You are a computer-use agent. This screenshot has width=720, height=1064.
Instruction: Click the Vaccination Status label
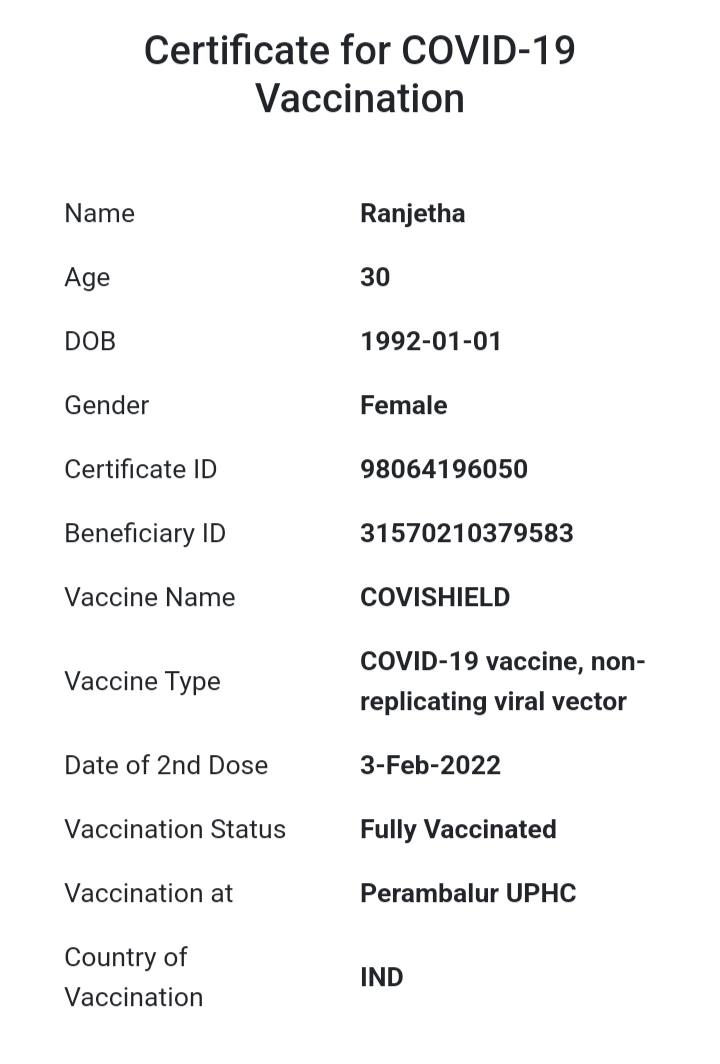click(x=175, y=829)
